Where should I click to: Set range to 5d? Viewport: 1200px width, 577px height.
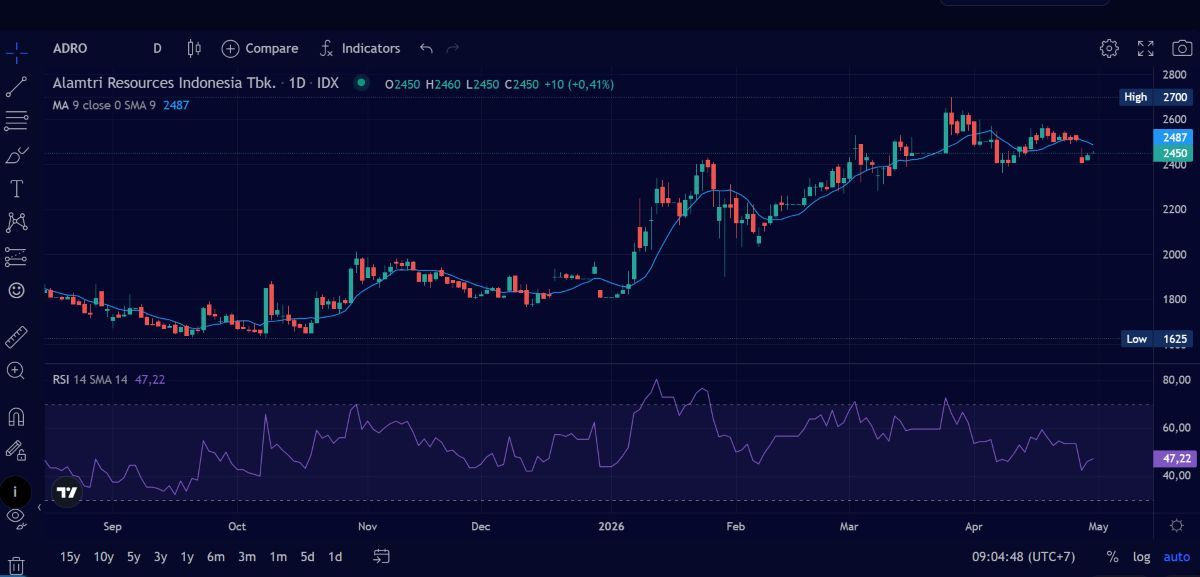308,556
